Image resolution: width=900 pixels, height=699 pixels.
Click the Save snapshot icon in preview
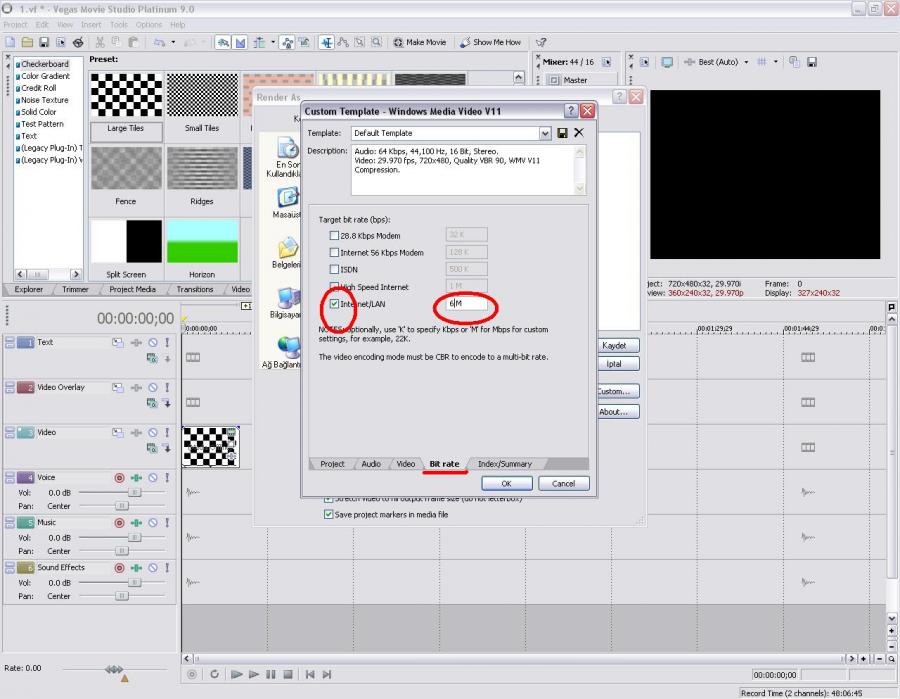tap(812, 62)
